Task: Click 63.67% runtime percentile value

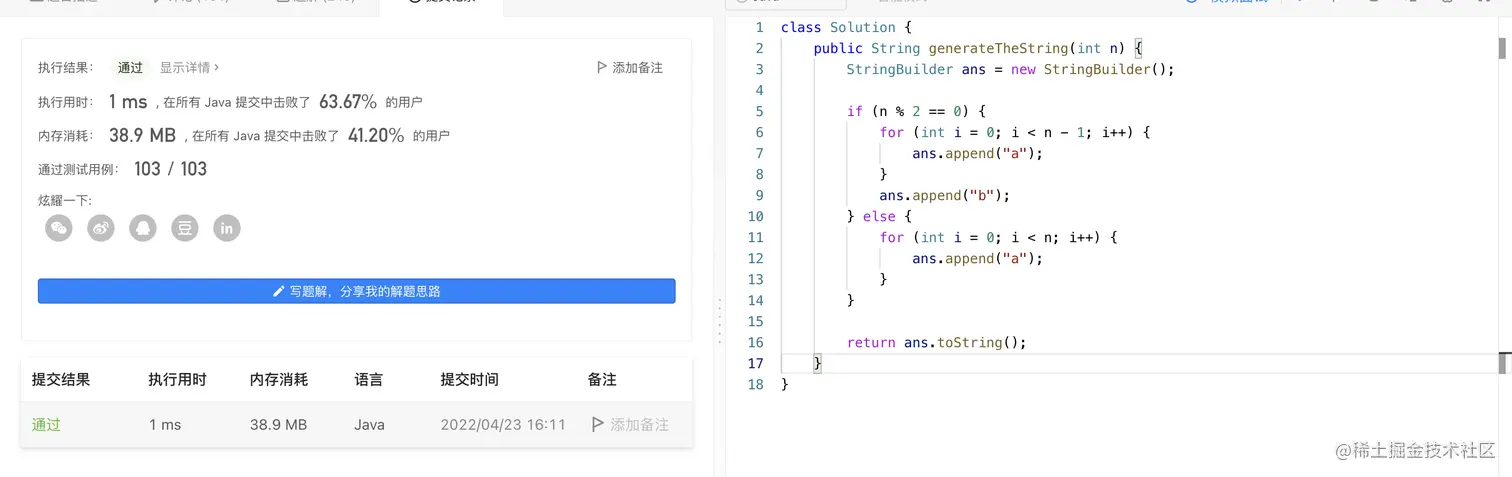Action: 348,102
